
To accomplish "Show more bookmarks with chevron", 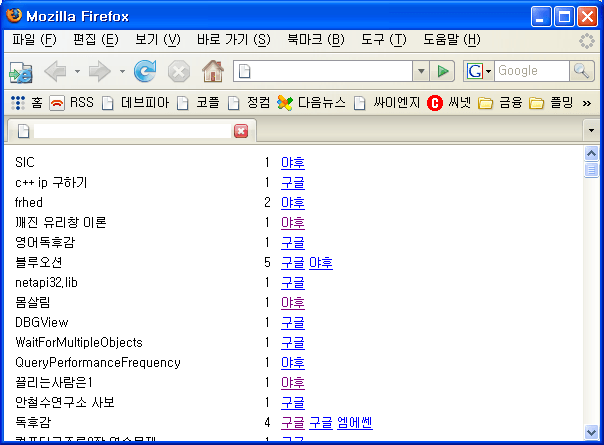I will pyautogui.click(x=586, y=102).
